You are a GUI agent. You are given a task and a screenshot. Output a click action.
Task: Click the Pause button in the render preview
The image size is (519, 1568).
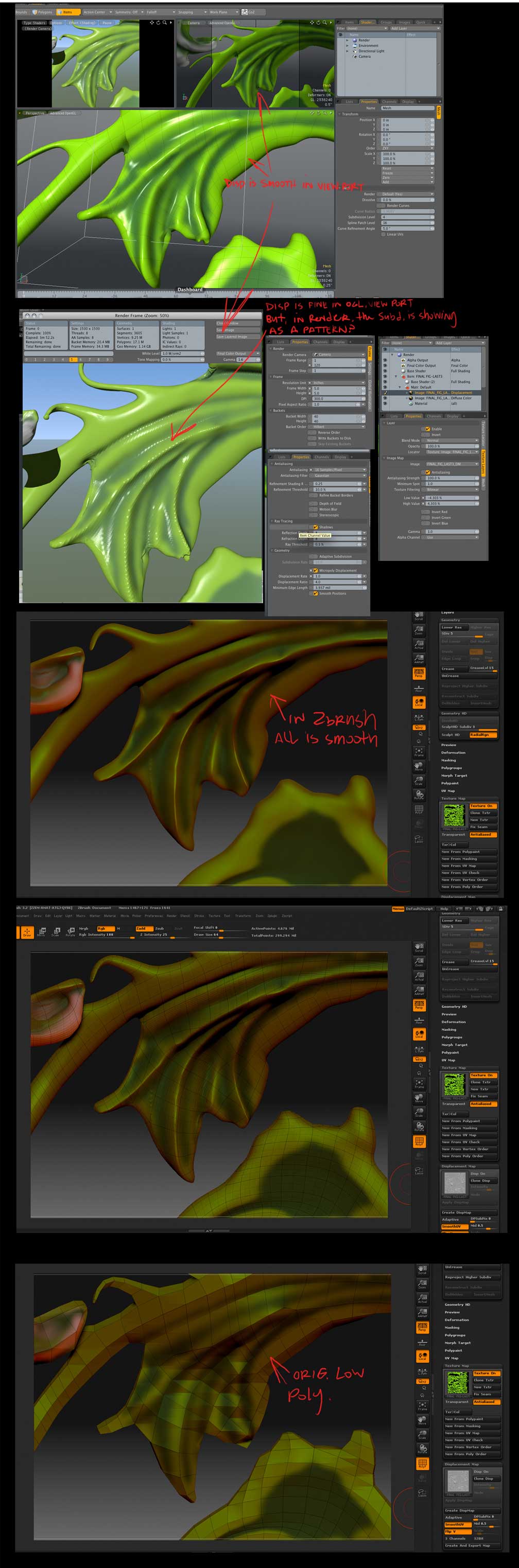click(107, 23)
